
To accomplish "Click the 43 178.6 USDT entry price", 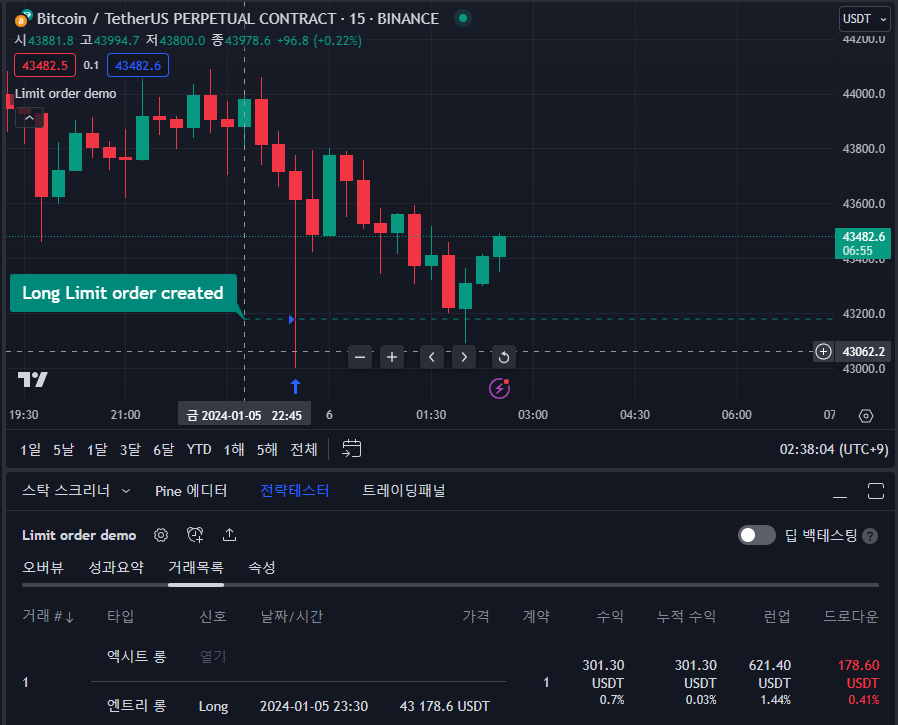I will coord(445,706).
